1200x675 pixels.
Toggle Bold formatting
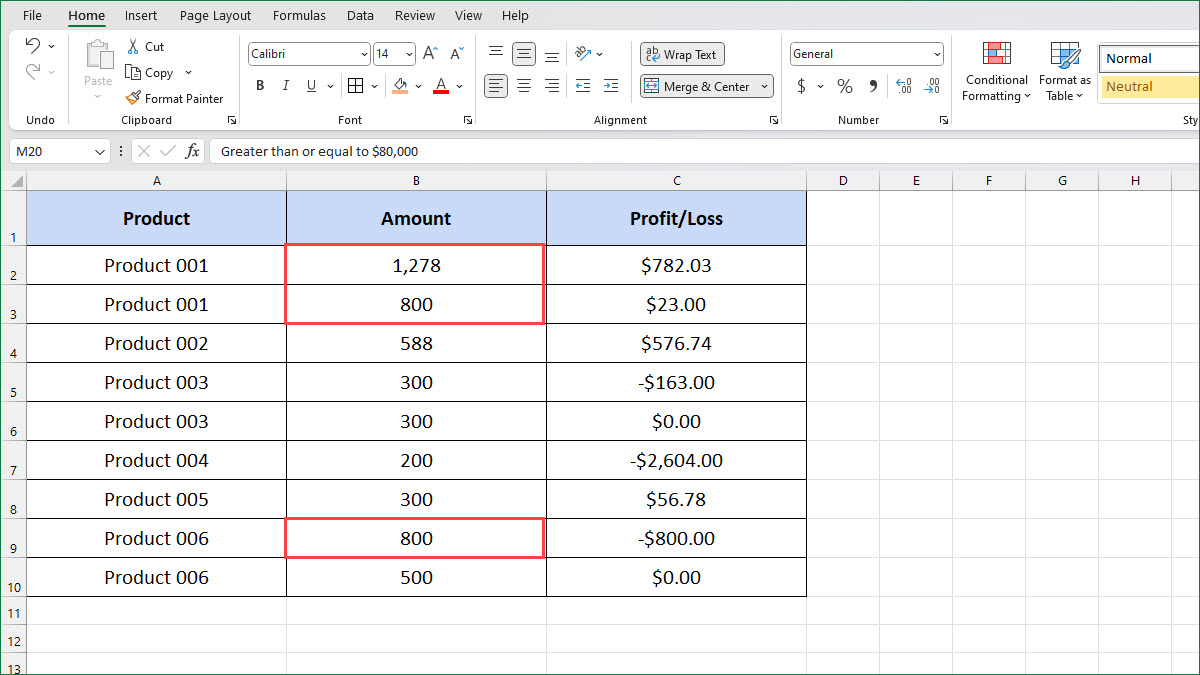tap(260, 87)
